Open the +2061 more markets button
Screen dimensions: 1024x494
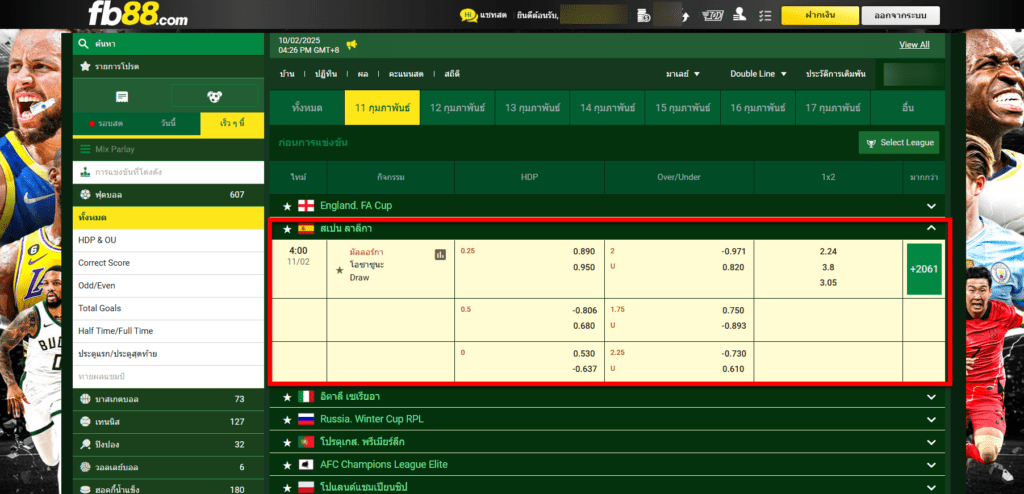tap(924, 269)
